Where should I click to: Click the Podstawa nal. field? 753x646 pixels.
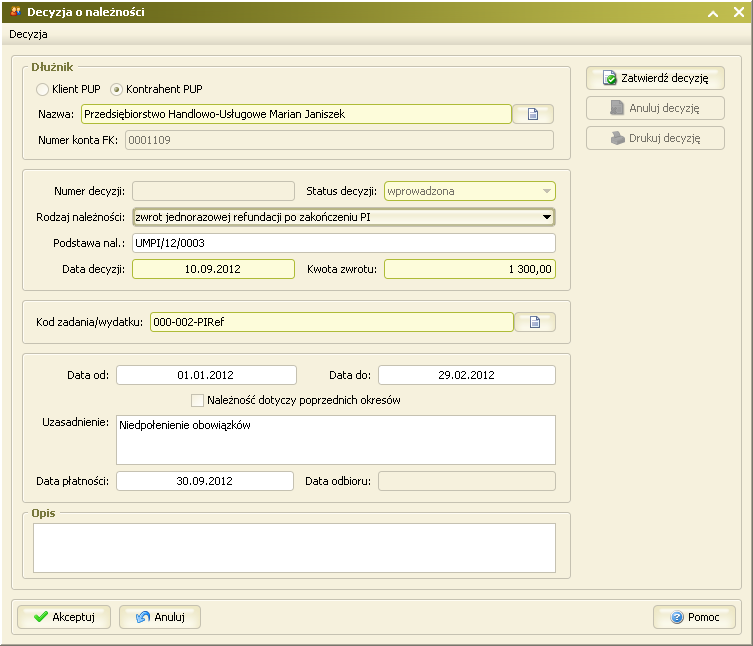tap(344, 243)
